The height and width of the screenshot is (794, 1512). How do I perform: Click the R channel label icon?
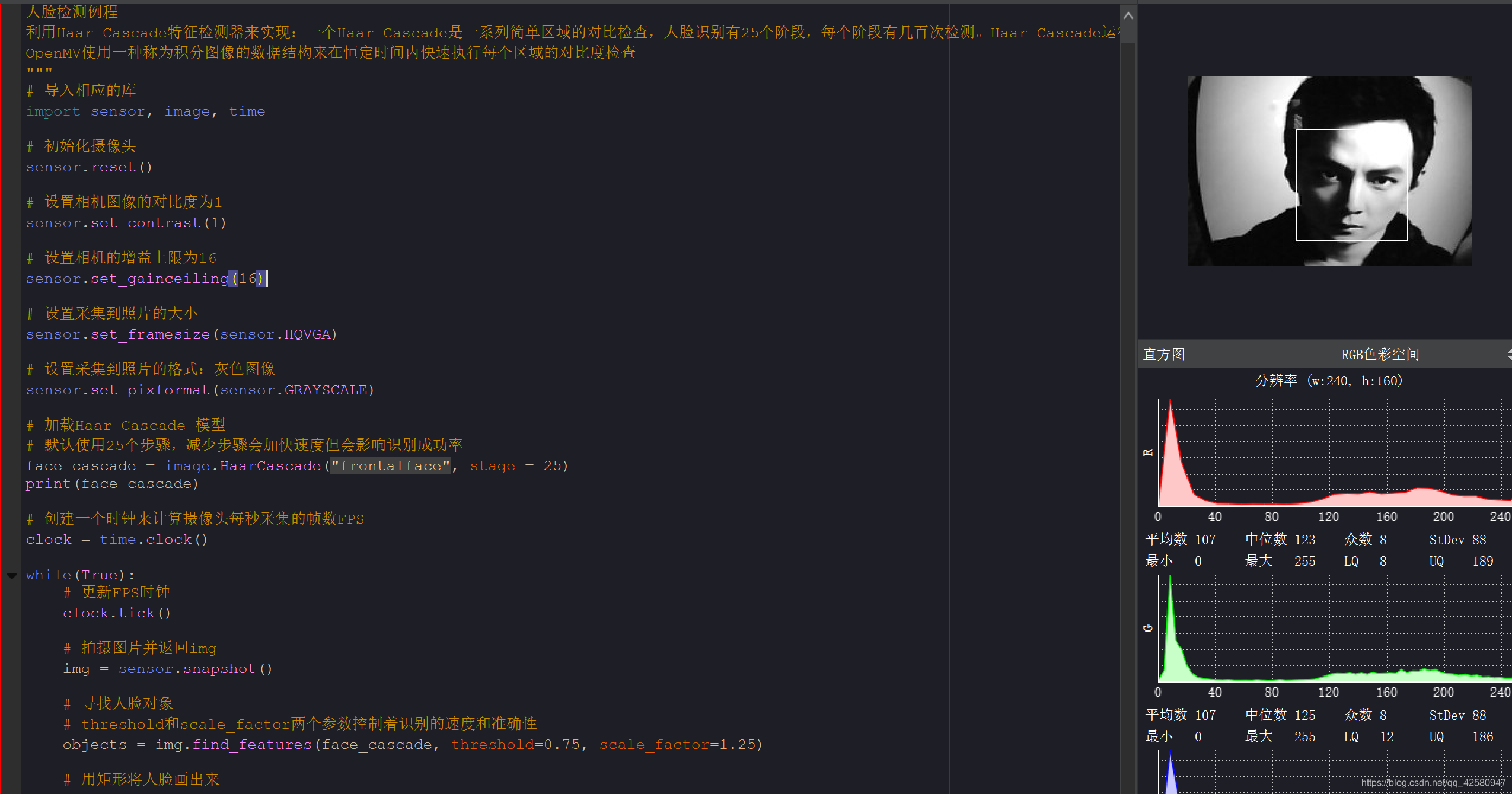click(1148, 453)
